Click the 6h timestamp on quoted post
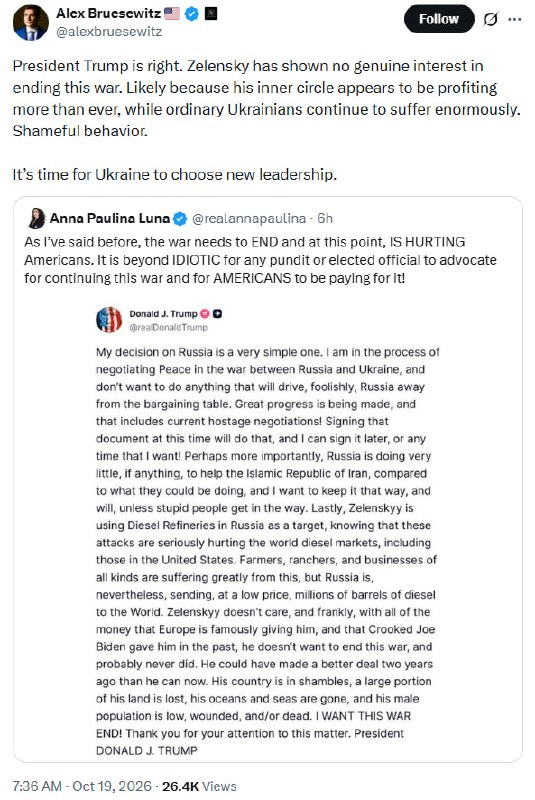This screenshot has height=800, width=535. [x=325, y=218]
